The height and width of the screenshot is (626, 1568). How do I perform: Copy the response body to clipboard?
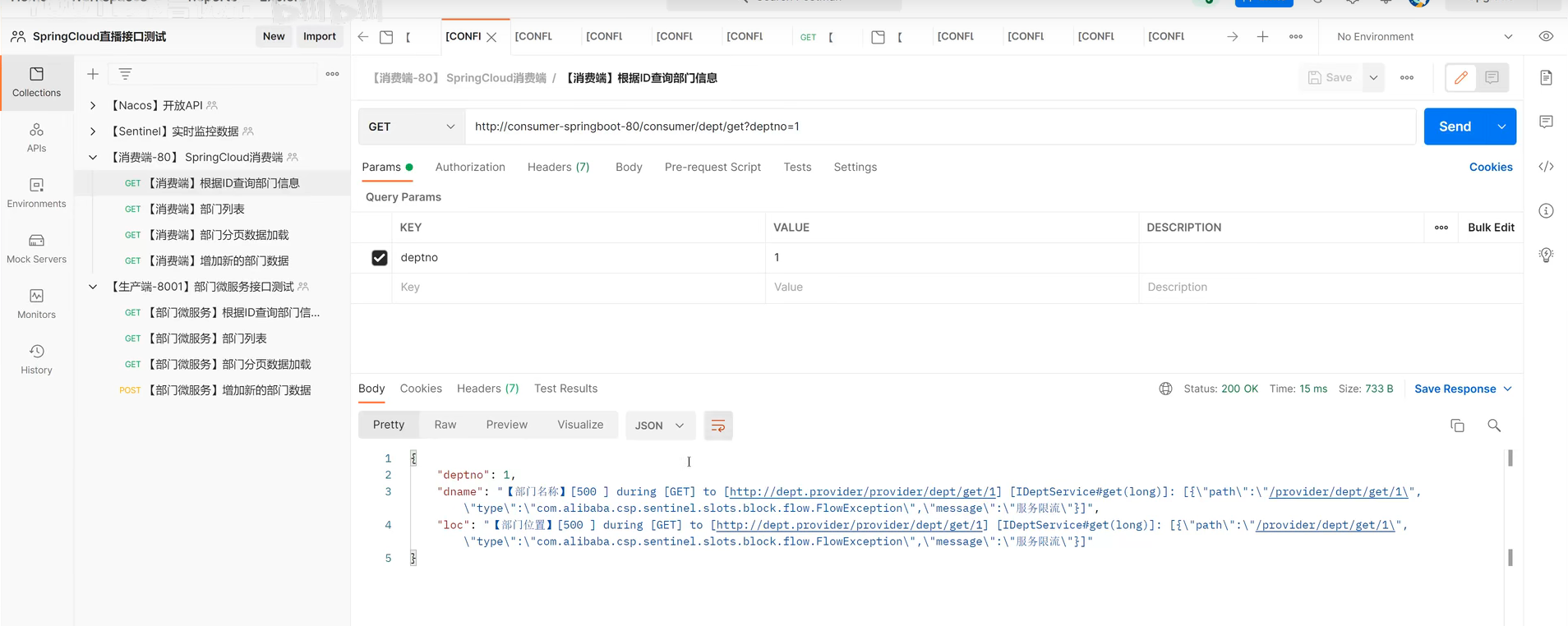(1457, 426)
